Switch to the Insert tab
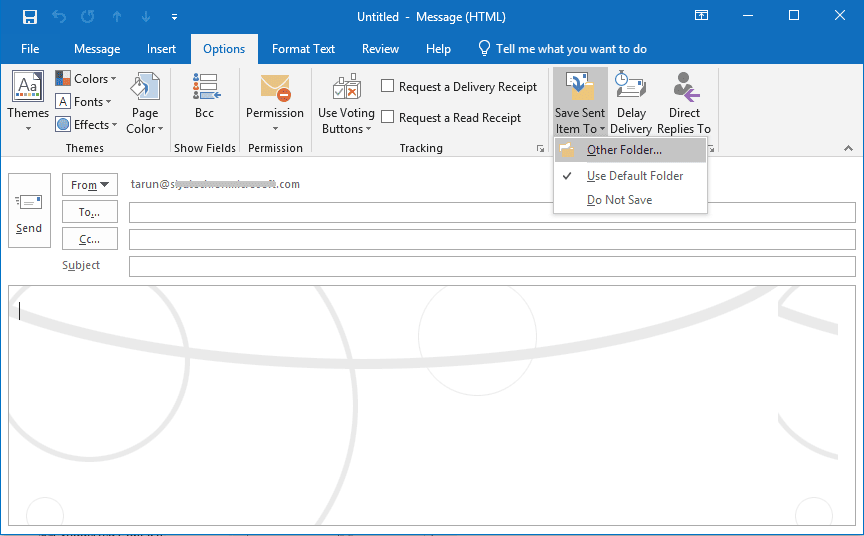The height and width of the screenshot is (536, 864). 161,49
